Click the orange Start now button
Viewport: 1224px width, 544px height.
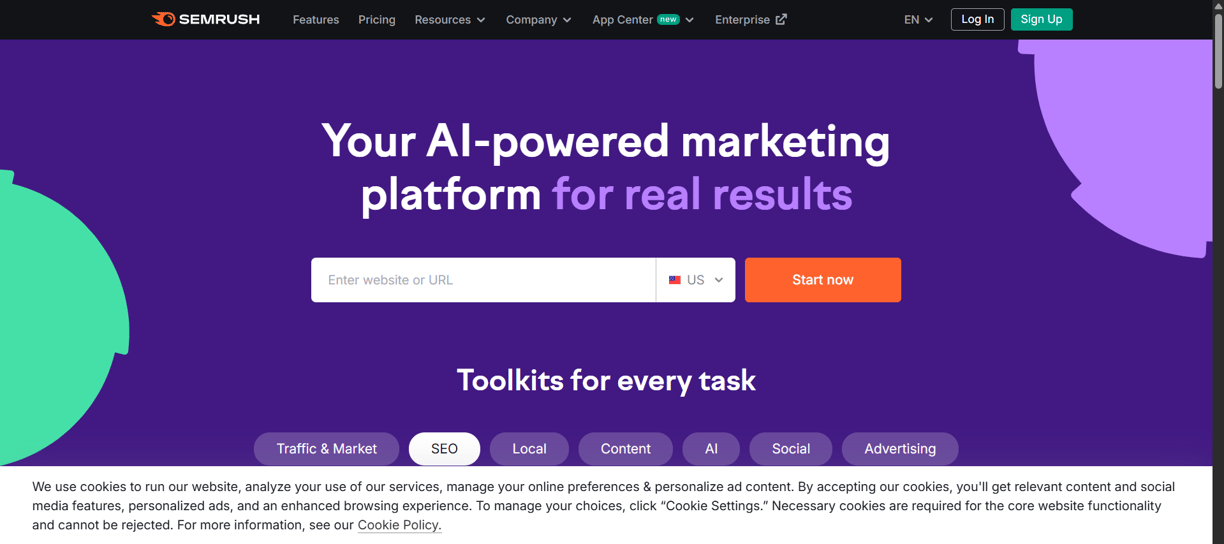(x=823, y=280)
